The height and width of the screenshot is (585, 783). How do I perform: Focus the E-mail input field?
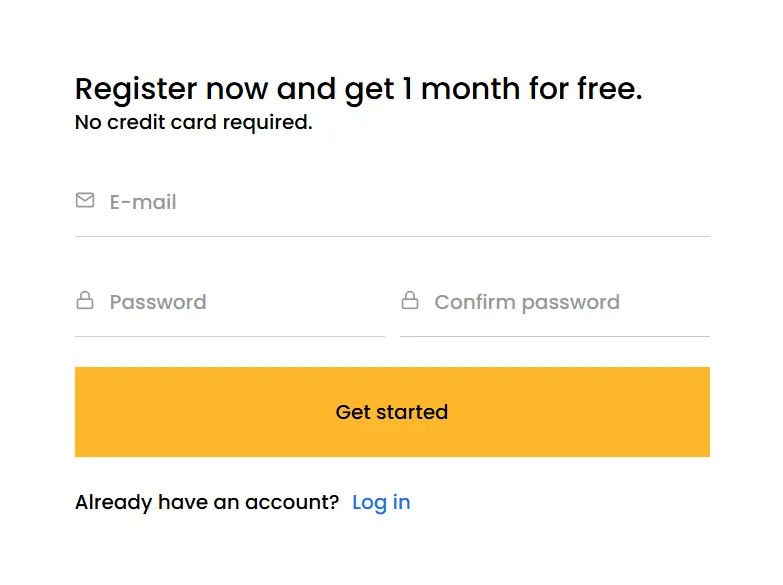(400, 202)
